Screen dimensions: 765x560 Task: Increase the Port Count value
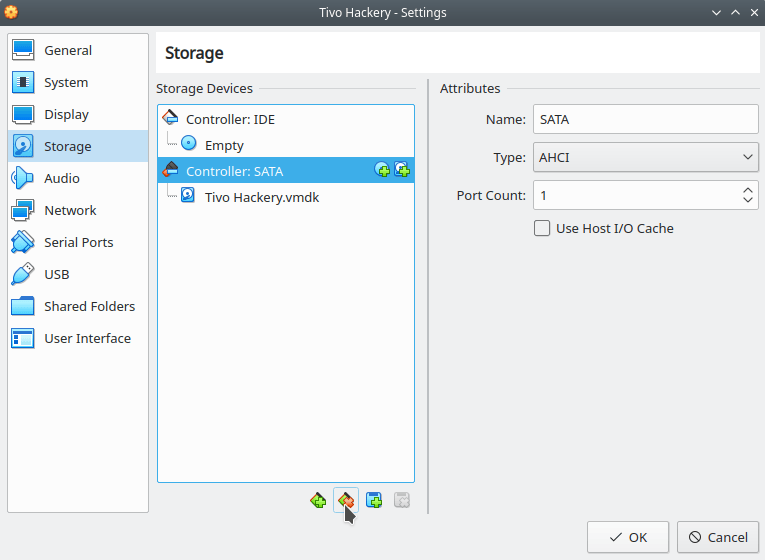coord(747,190)
